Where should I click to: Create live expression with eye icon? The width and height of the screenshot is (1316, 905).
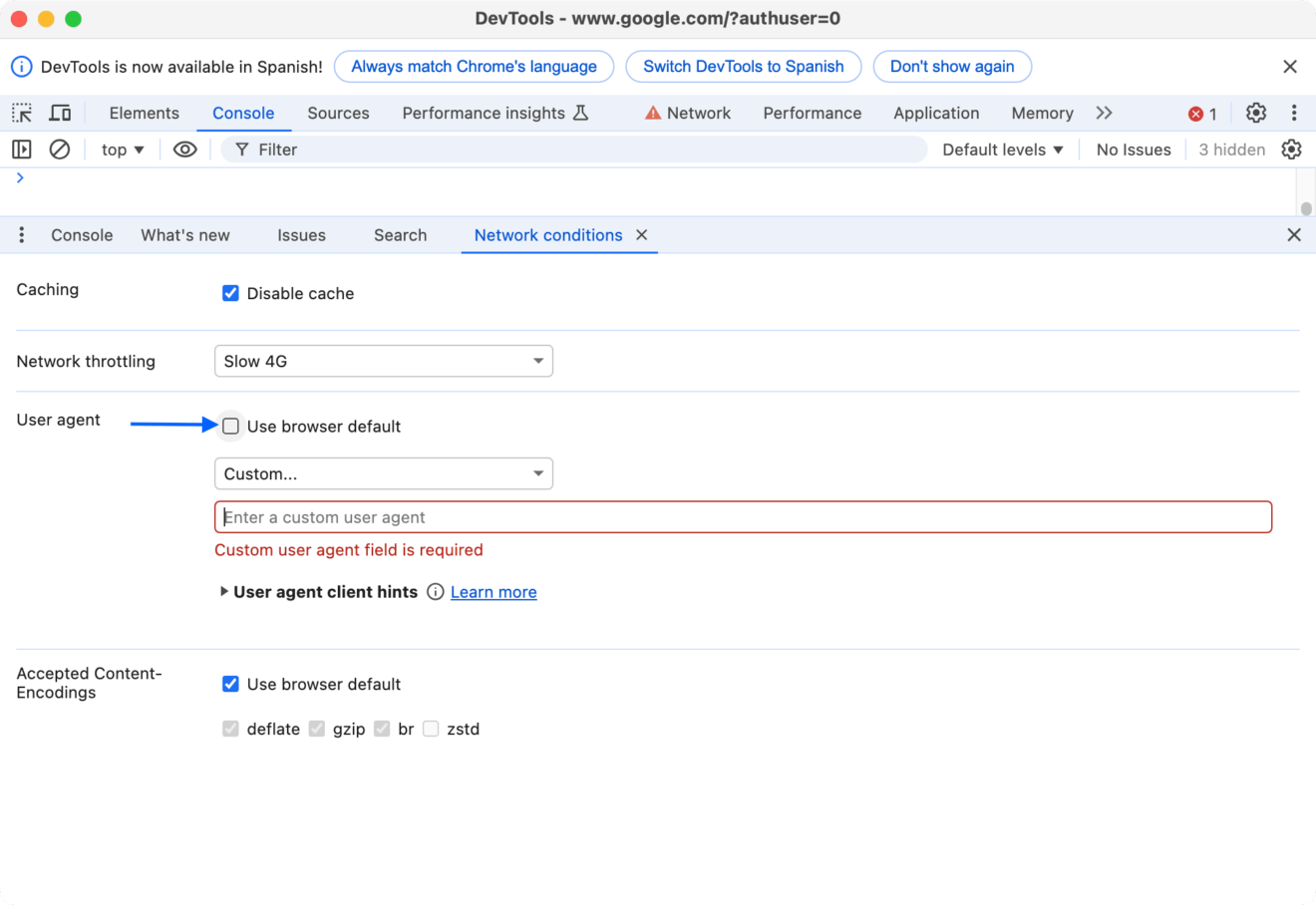(x=184, y=150)
